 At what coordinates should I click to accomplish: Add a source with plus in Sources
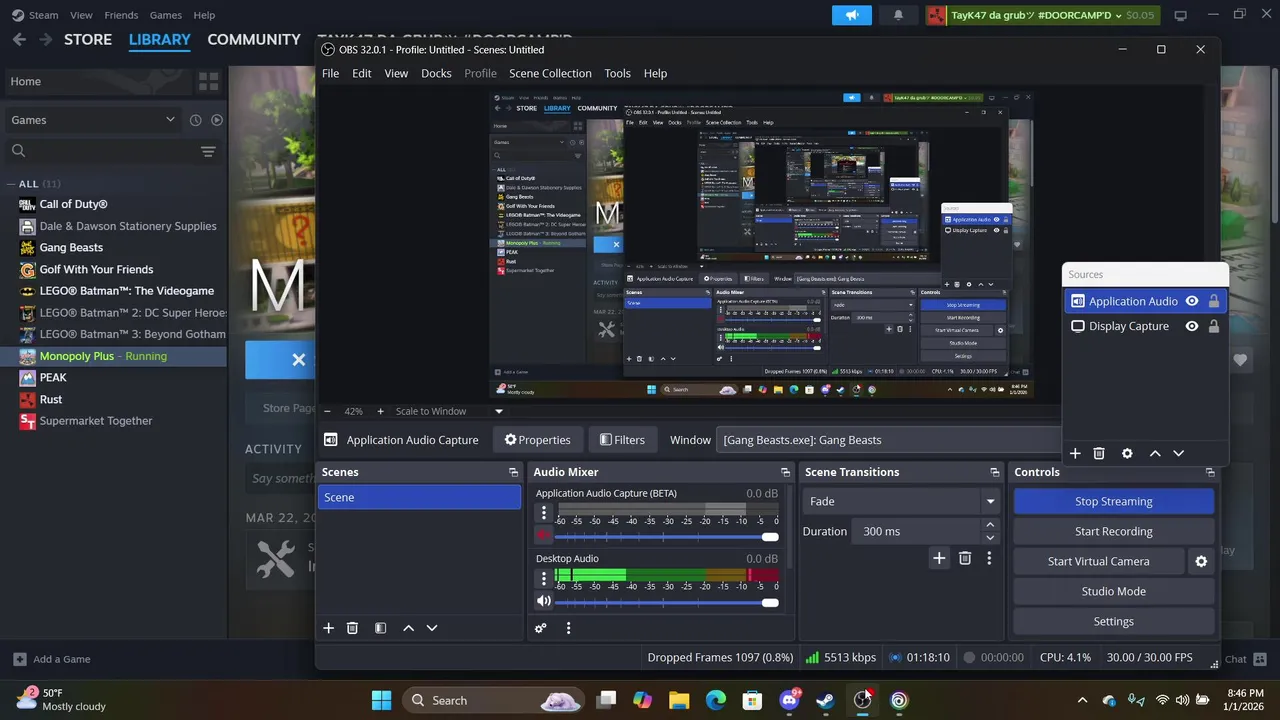pyautogui.click(x=1075, y=453)
